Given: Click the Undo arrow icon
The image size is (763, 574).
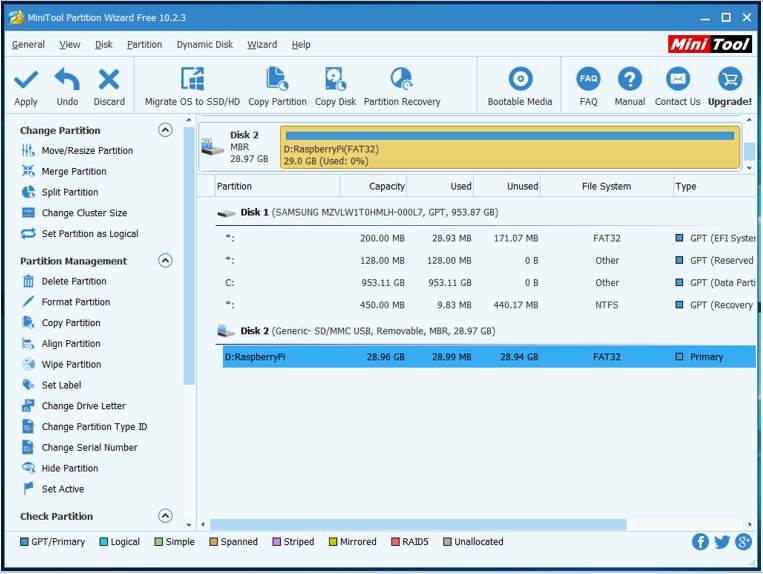Looking at the screenshot, I should [67, 78].
